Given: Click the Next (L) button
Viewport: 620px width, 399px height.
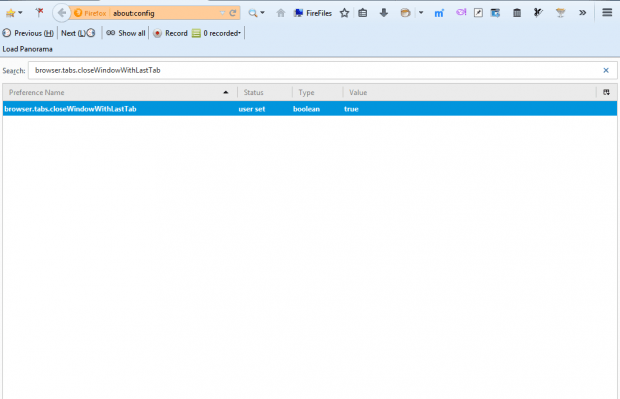Looking at the screenshot, I should tap(78, 33).
